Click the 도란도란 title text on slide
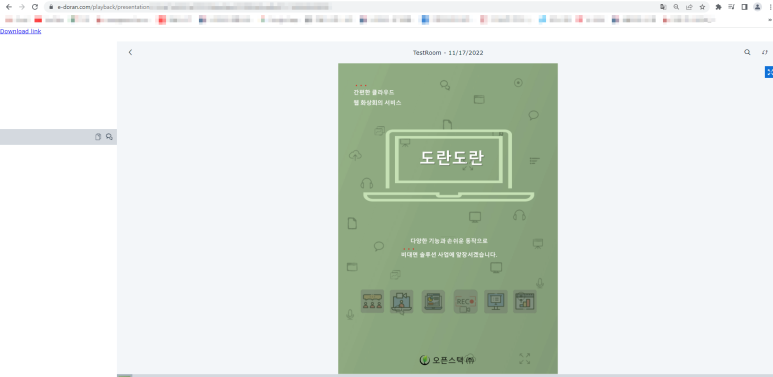773x377 pixels. [x=452, y=158]
